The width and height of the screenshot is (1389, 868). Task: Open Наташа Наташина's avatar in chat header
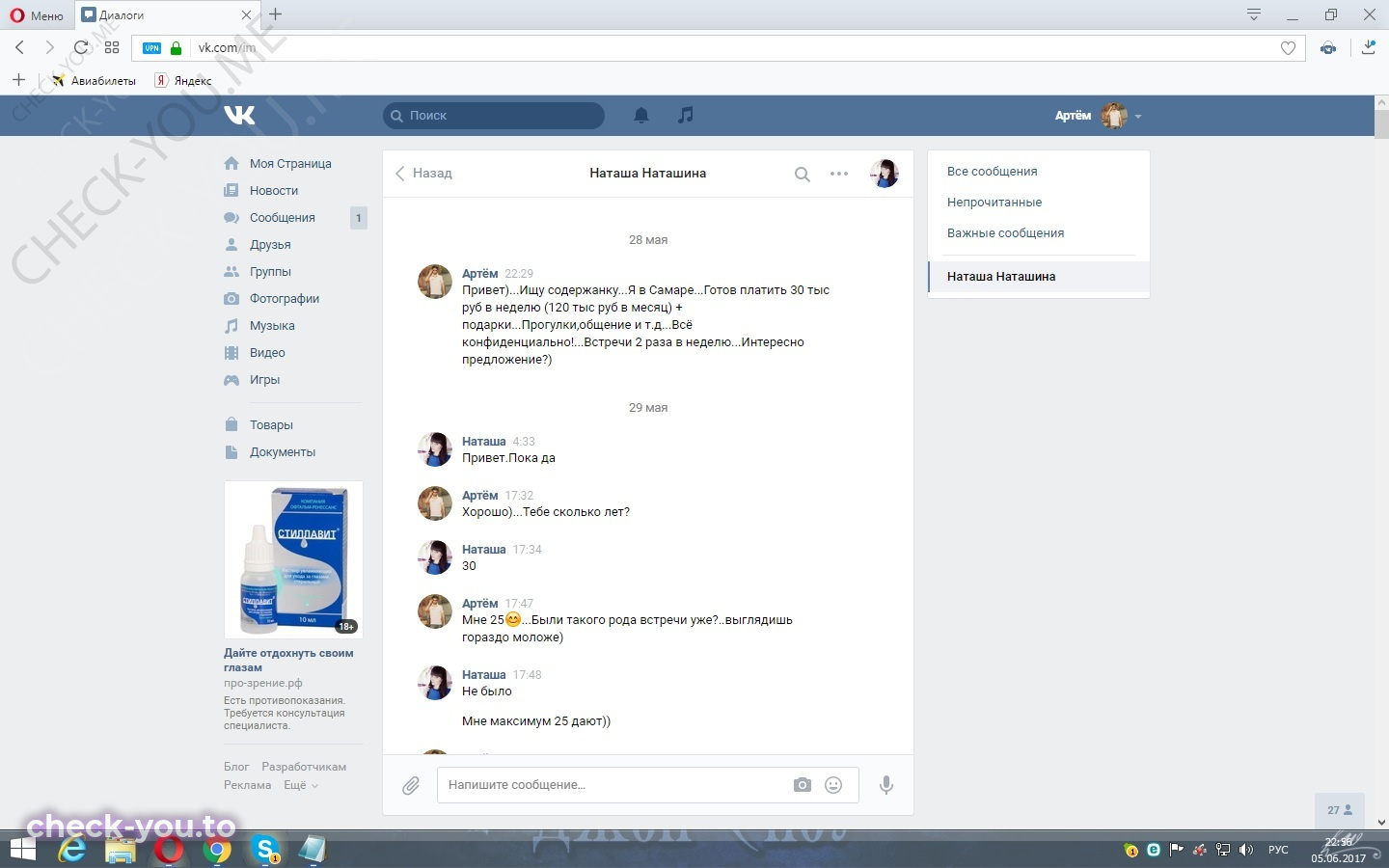(x=885, y=174)
